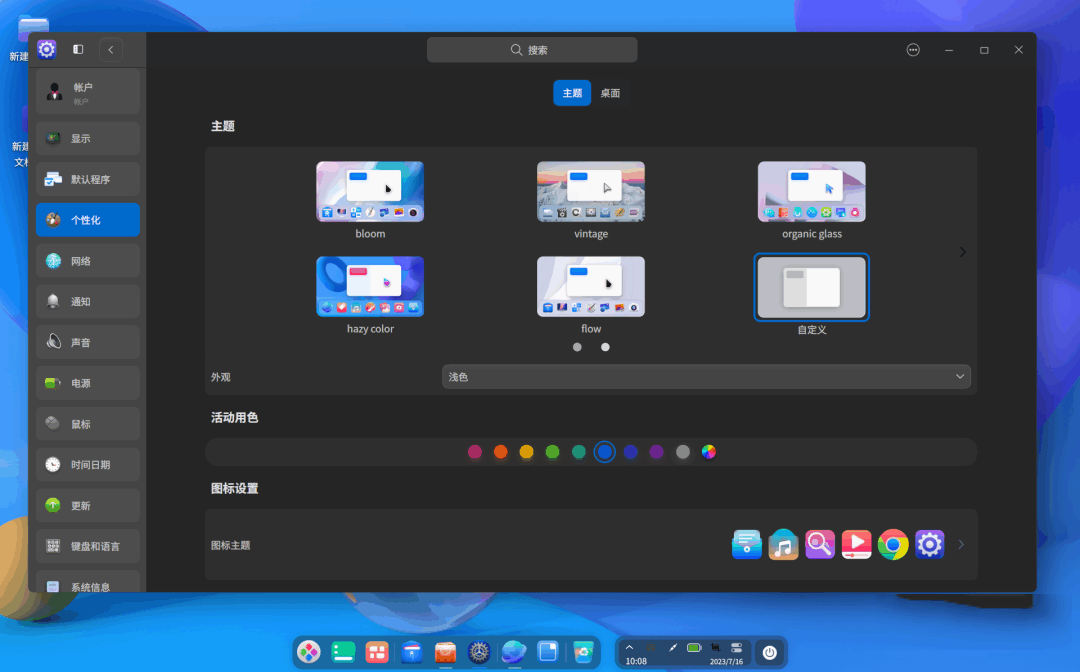Select the second theme page dot
The height and width of the screenshot is (672, 1080).
click(x=605, y=347)
